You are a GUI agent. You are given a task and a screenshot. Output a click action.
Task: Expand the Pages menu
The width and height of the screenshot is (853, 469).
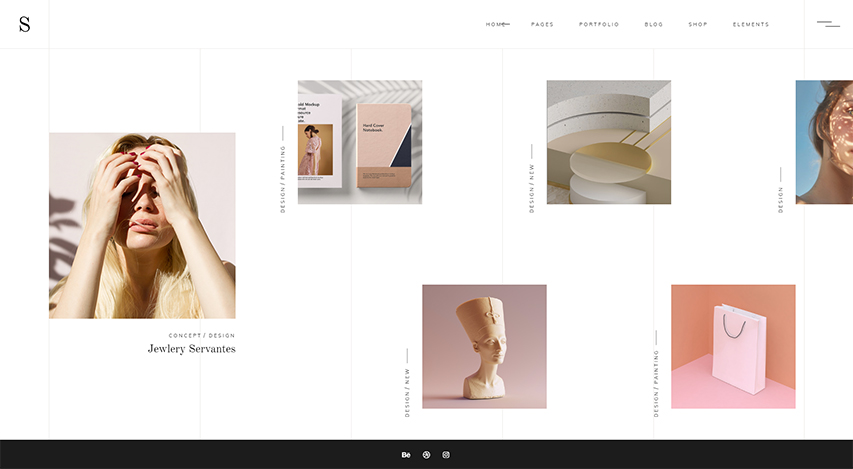click(x=542, y=24)
